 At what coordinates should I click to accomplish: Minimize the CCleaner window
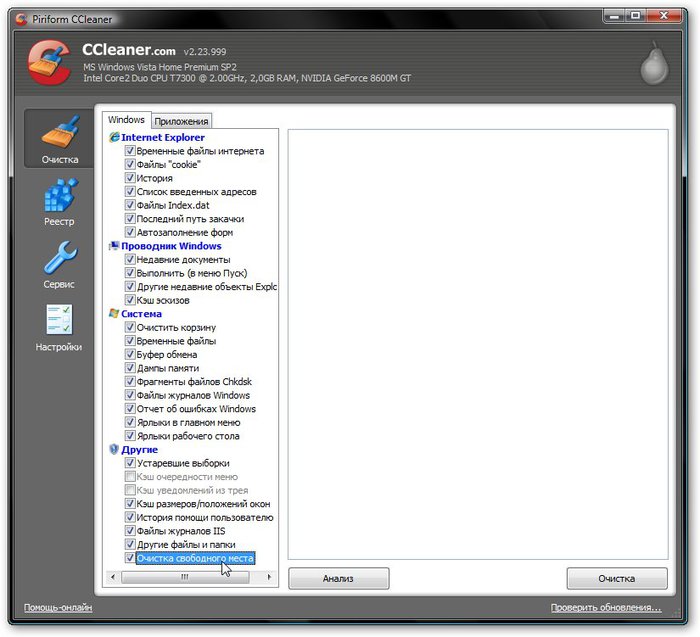615,16
